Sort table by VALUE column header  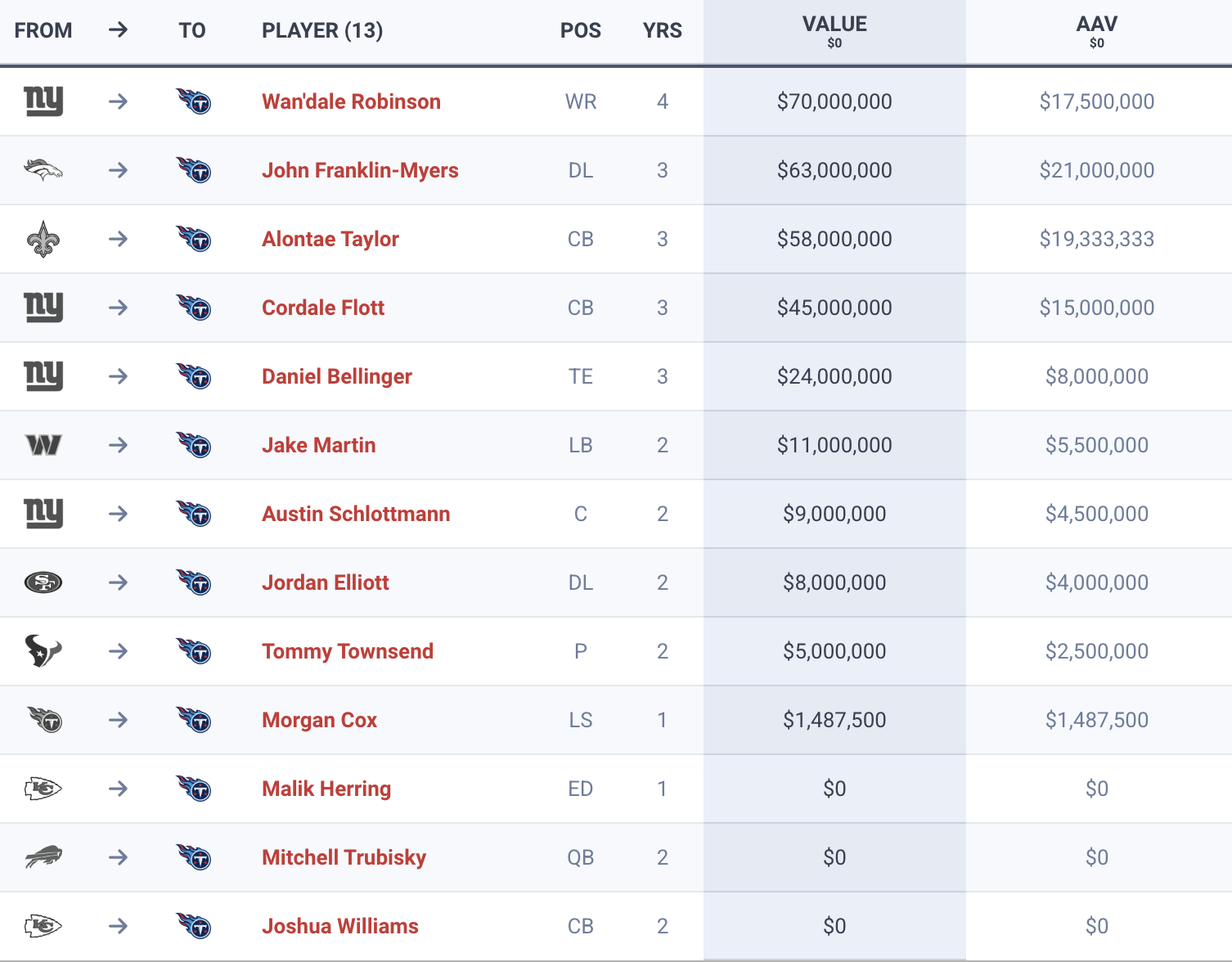[x=834, y=25]
